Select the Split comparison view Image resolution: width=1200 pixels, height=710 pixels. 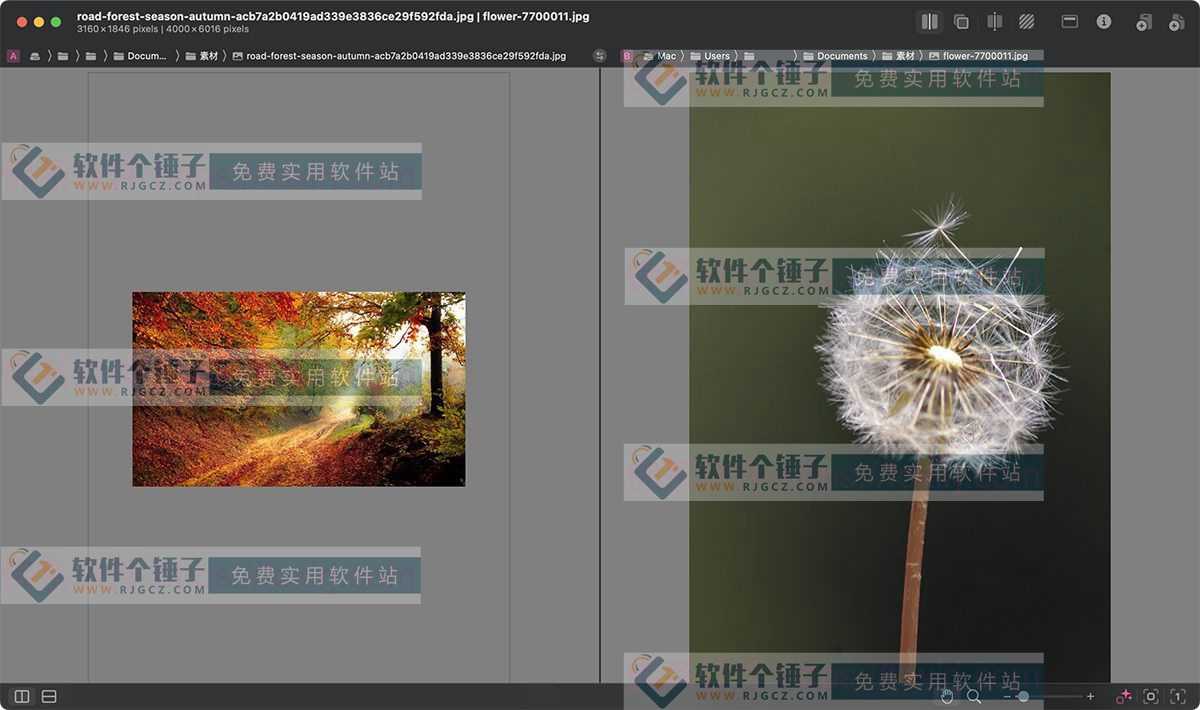tap(994, 21)
